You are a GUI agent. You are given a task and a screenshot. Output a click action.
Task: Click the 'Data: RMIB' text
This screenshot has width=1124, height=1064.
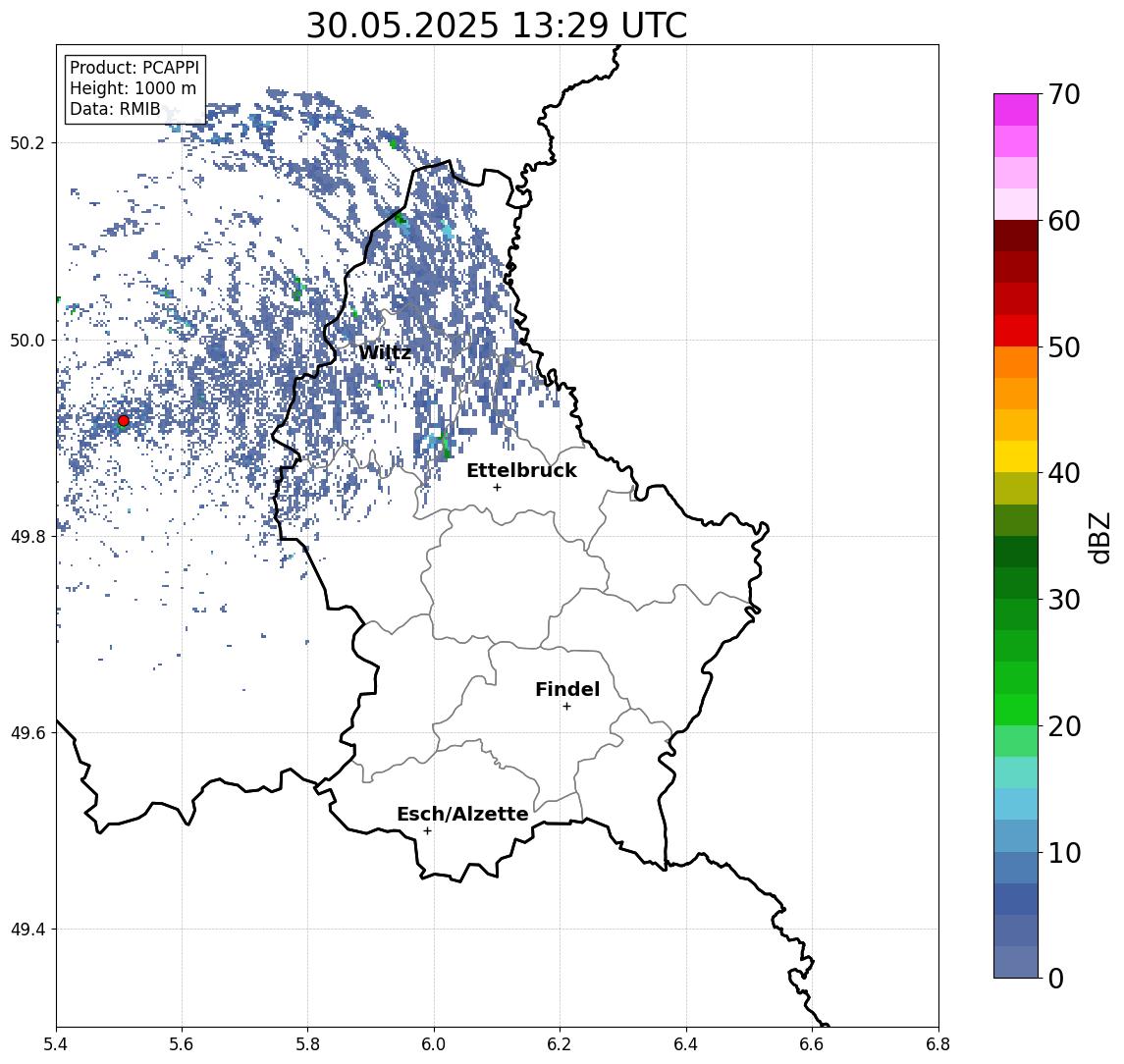coord(115,110)
